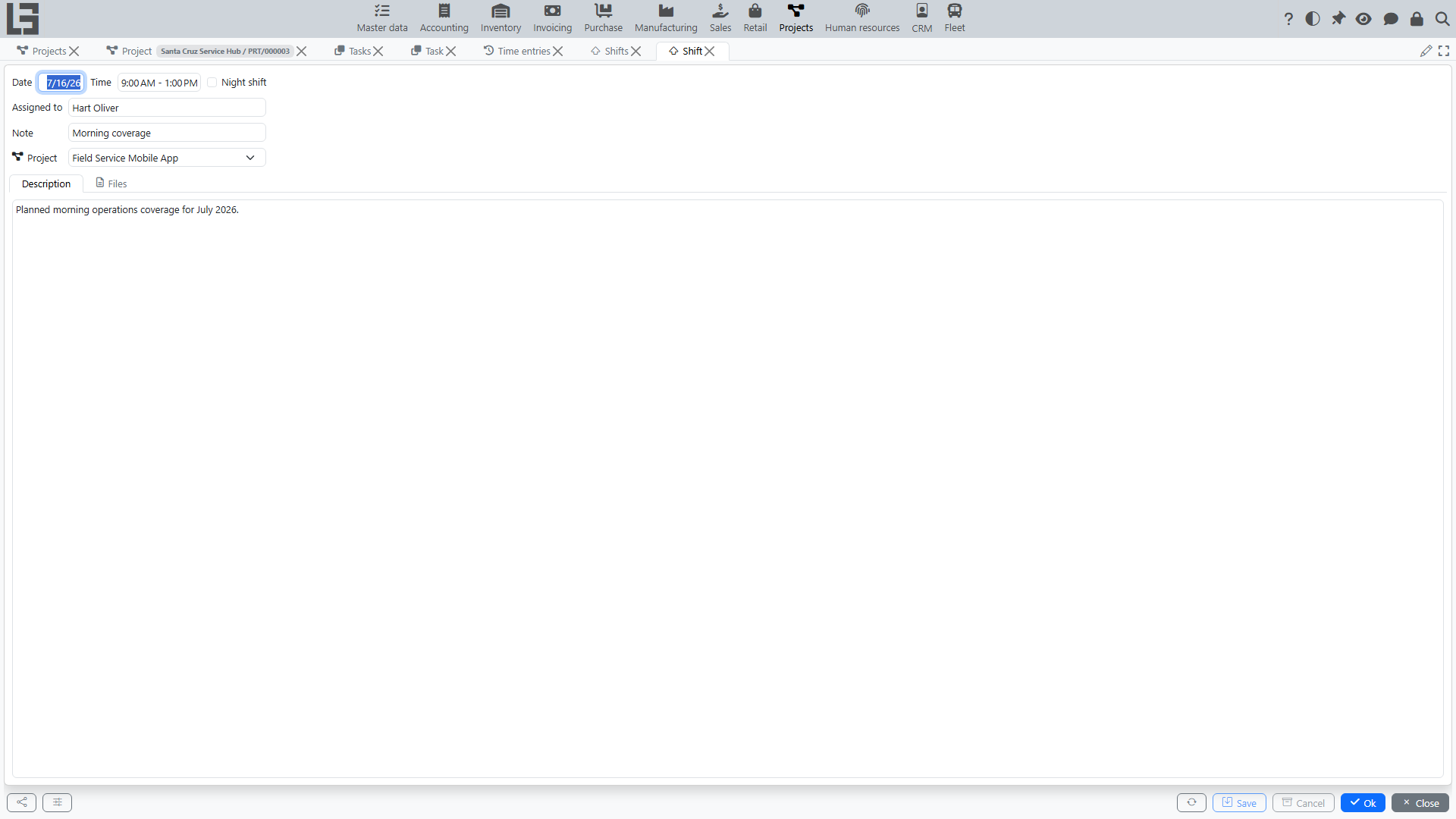
Task: Switch to the Projects tab
Action: 42,51
